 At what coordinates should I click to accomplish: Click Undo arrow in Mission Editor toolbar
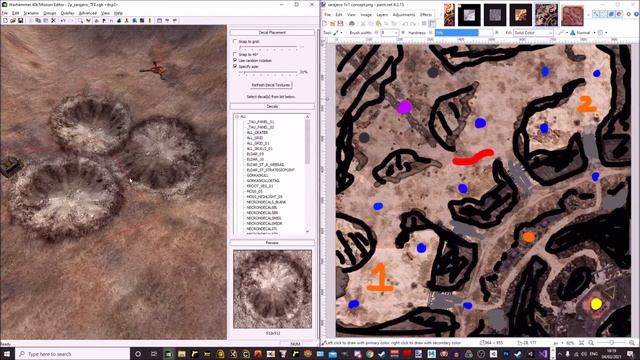[x=63, y=20]
